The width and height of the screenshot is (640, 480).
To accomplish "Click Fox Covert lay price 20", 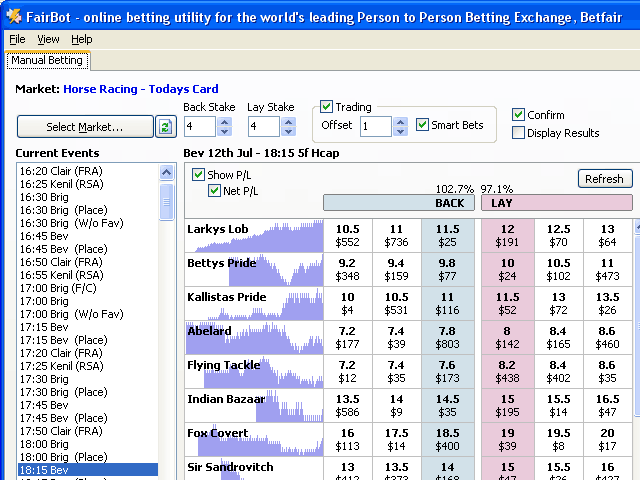I will pyautogui.click(x=607, y=440).
